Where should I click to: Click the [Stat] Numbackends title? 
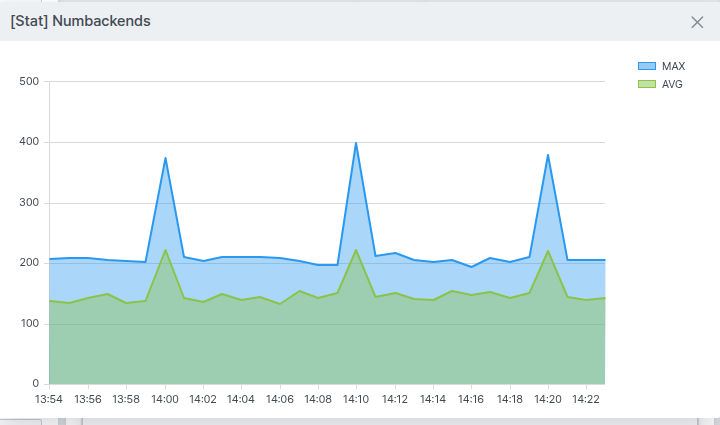click(x=80, y=21)
